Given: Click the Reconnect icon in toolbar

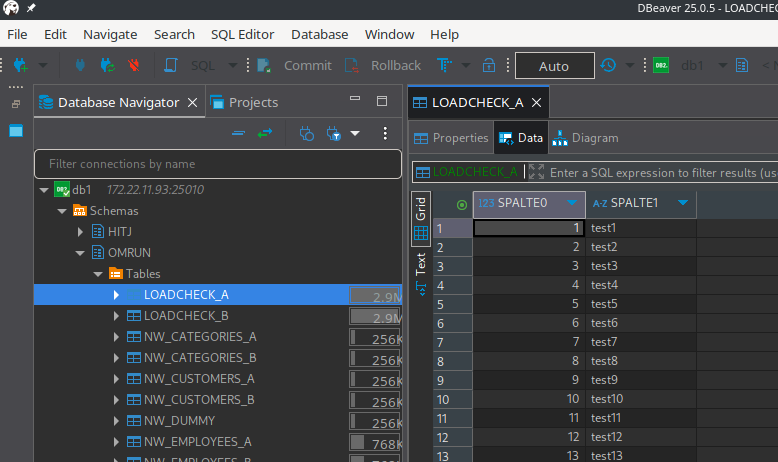Looking at the screenshot, I should [107, 65].
